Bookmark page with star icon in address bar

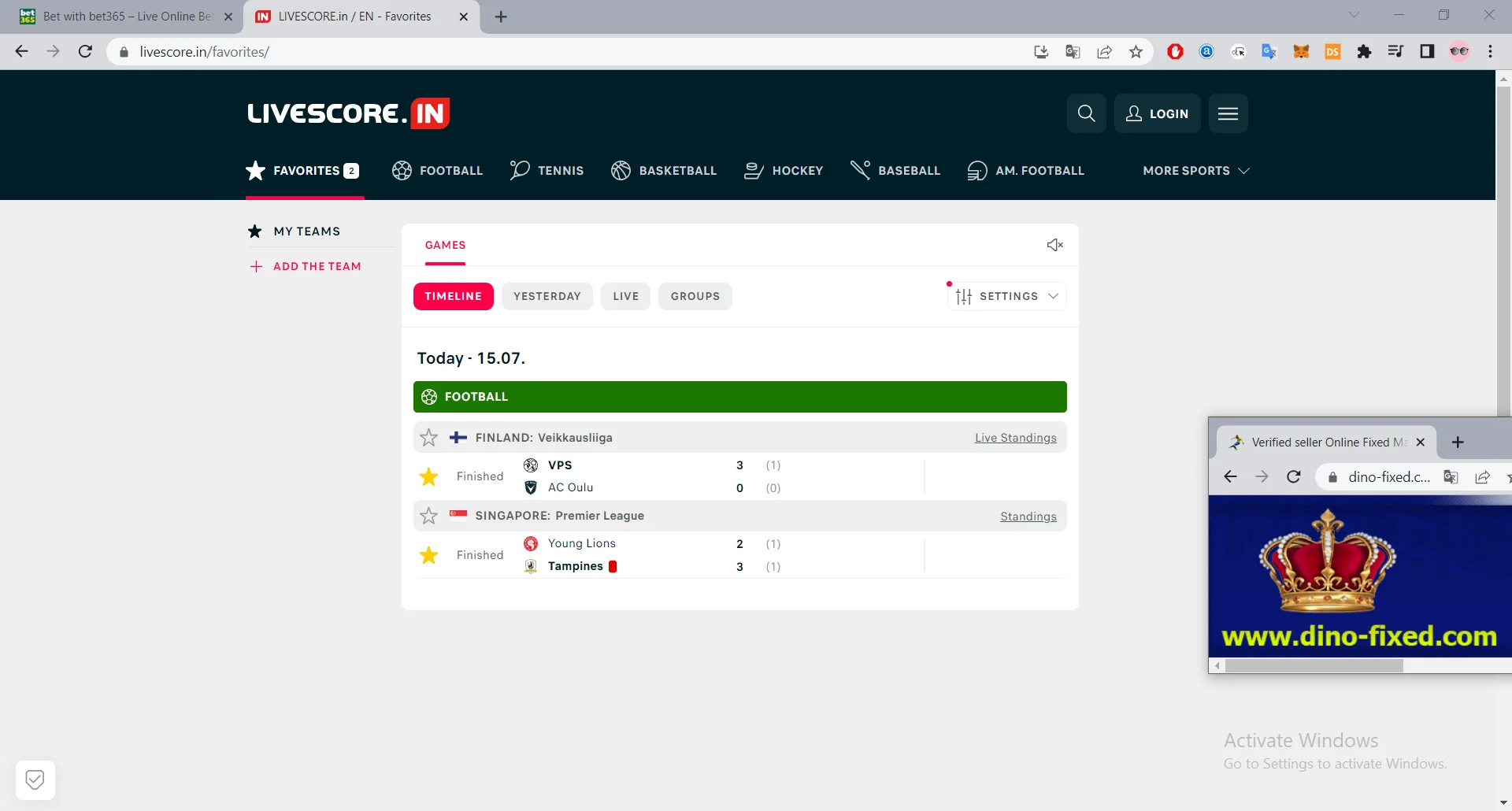[x=1136, y=52]
